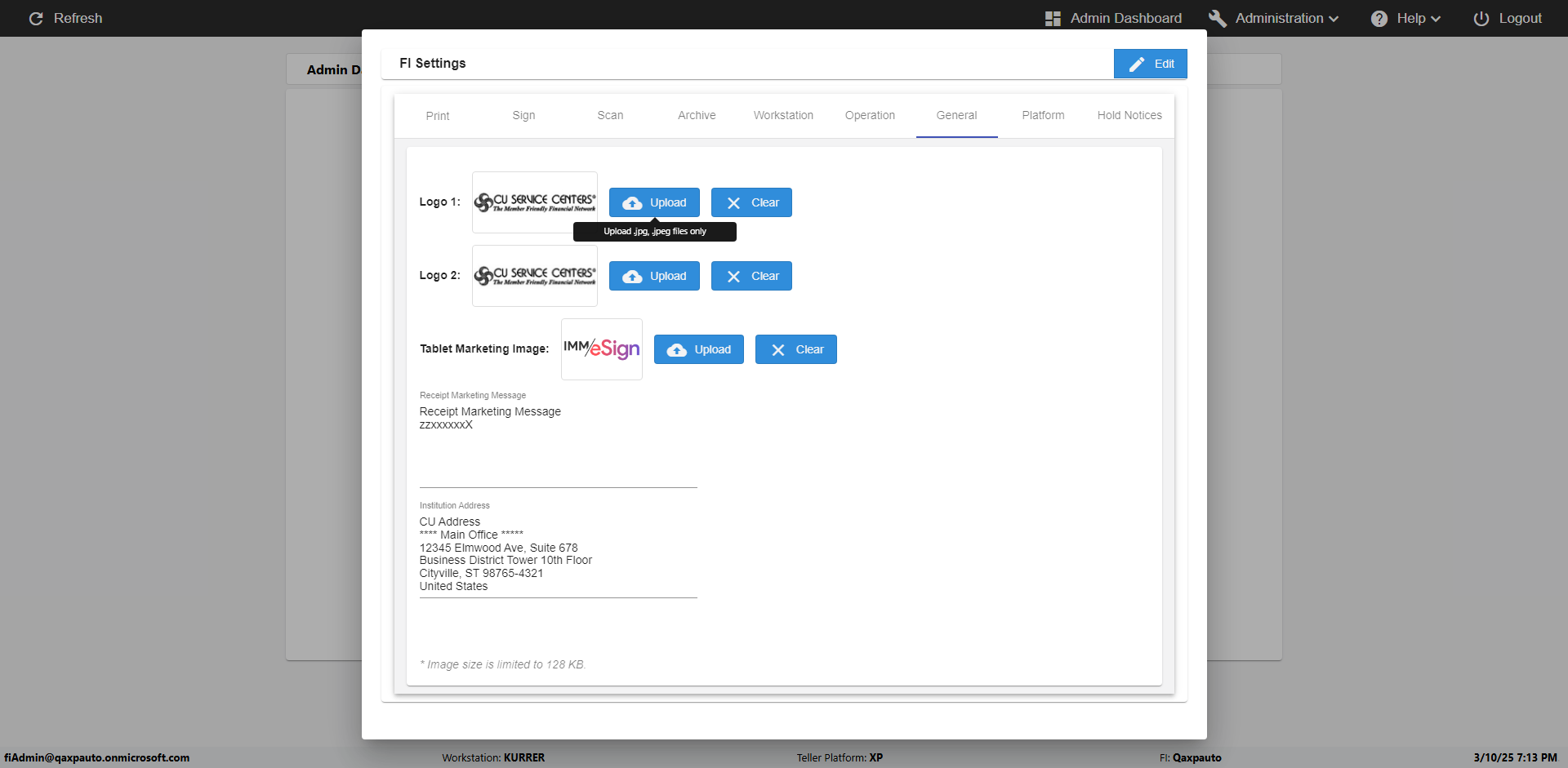Viewport: 1568px width, 768px height.
Task: Click the 'Cityville, ST 98765-4321' line
Action: click(481, 573)
